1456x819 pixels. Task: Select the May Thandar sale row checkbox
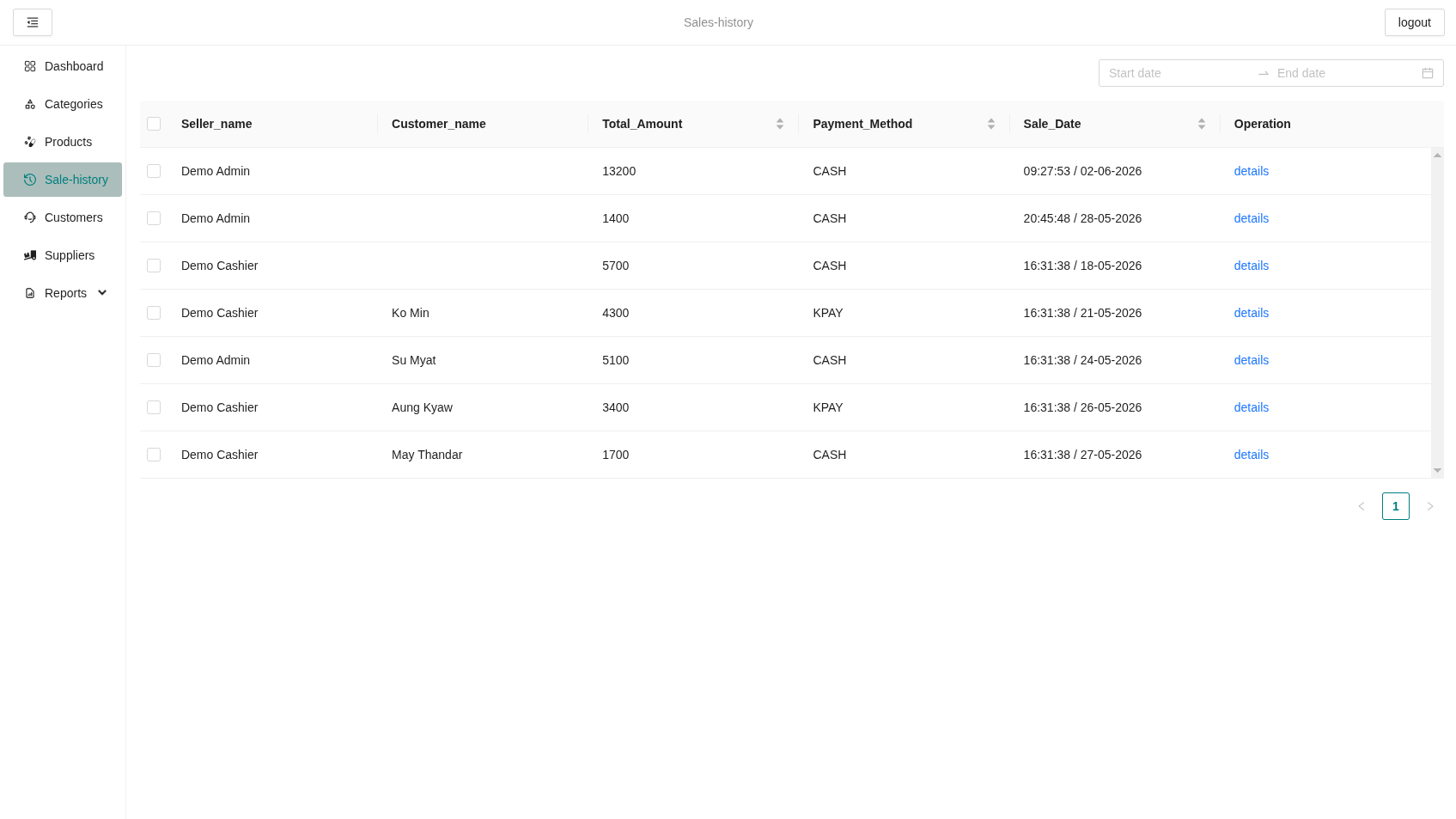point(154,455)
